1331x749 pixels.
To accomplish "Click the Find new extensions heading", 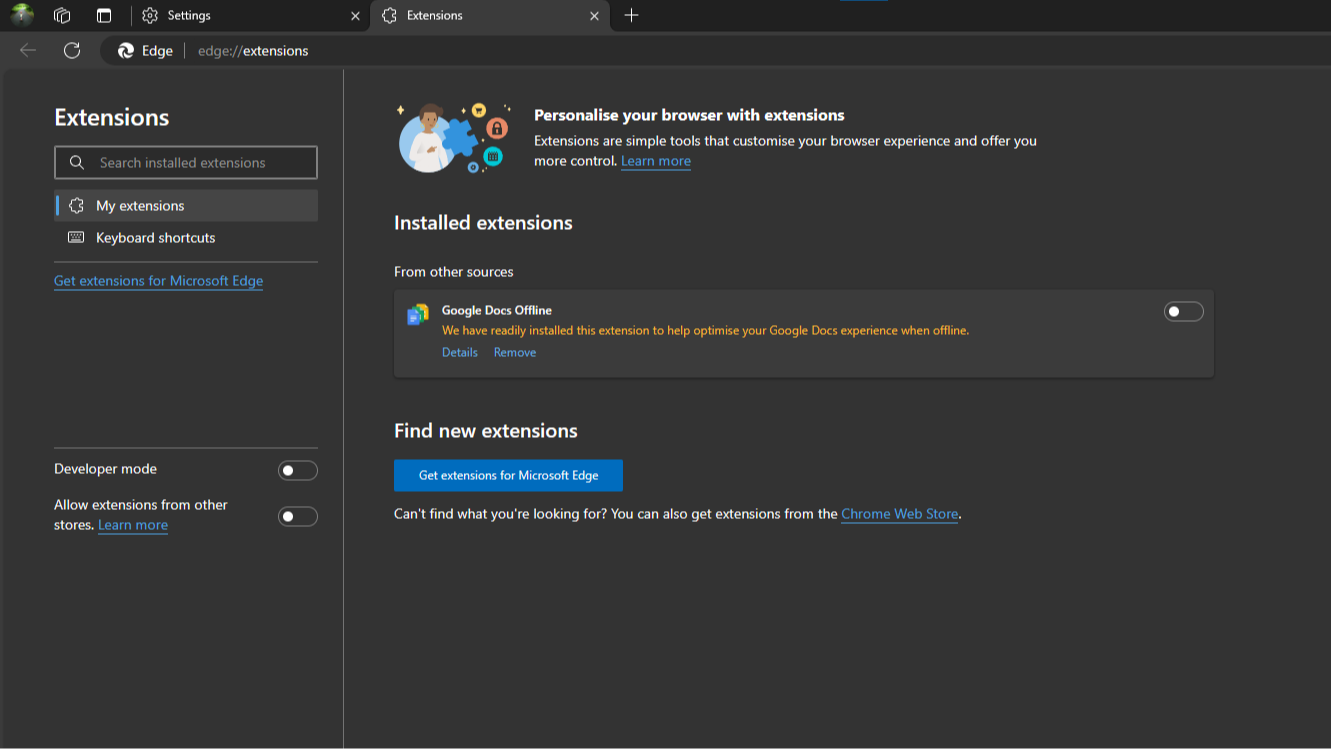I will (486, 431).
